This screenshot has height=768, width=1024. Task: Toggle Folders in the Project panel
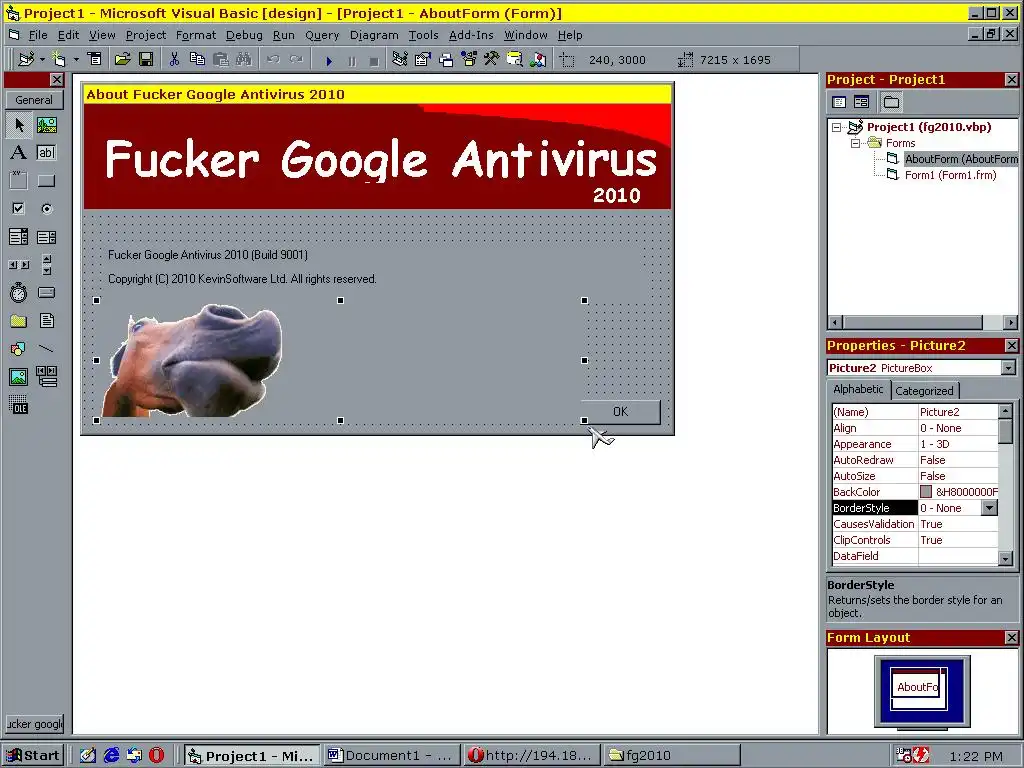[x=891, y=102]
